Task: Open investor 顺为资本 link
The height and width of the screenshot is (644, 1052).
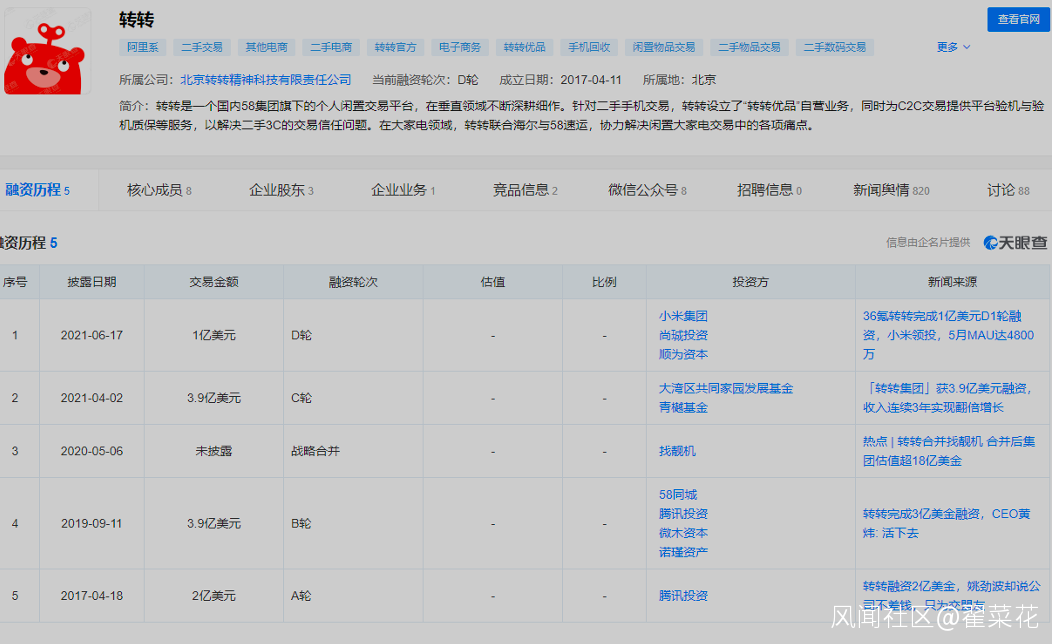Action: click(683, 354)
